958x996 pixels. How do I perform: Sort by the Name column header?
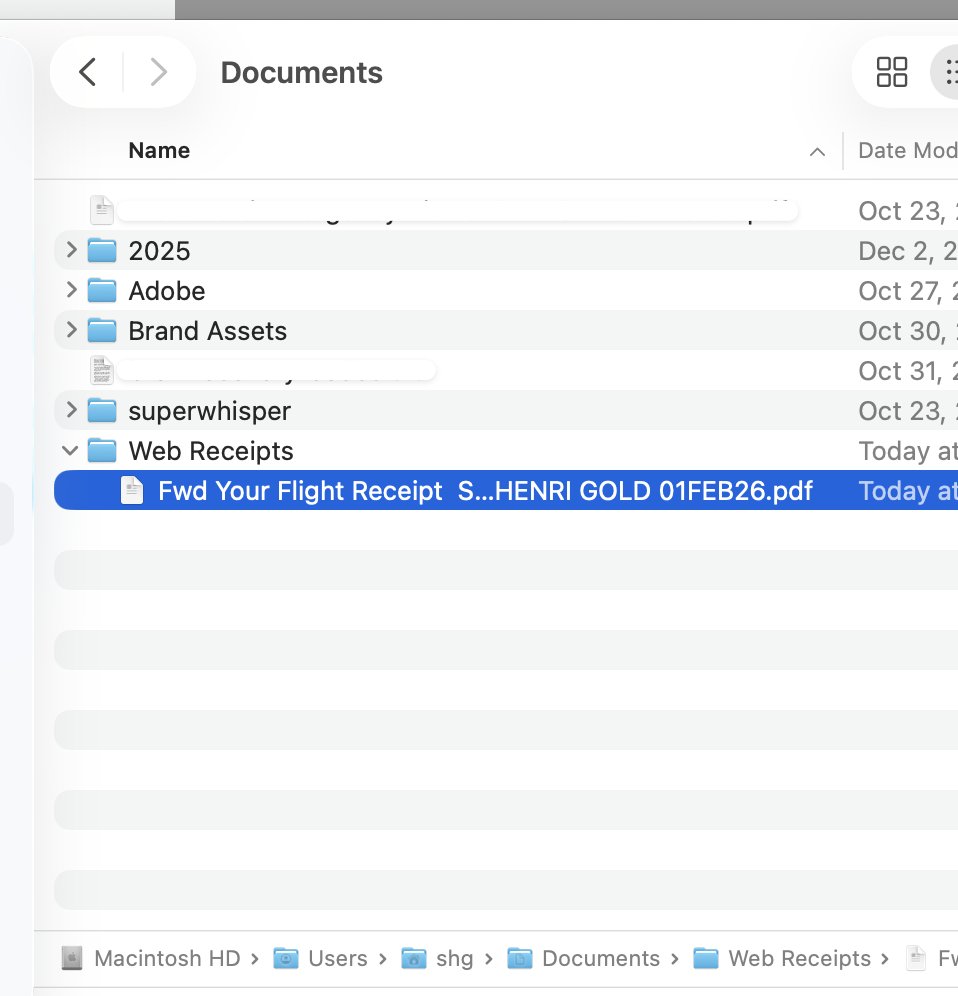click(x=159, y=151)
